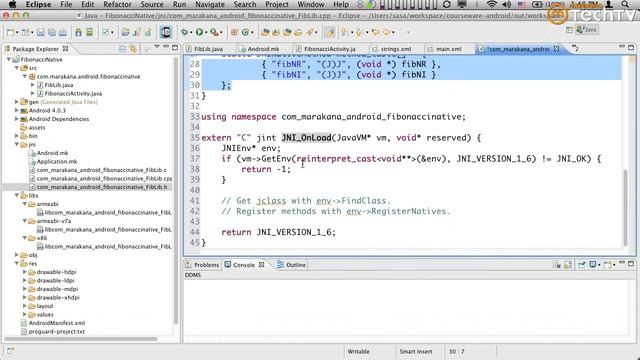Maximize the editor area

tap(631, 47)
